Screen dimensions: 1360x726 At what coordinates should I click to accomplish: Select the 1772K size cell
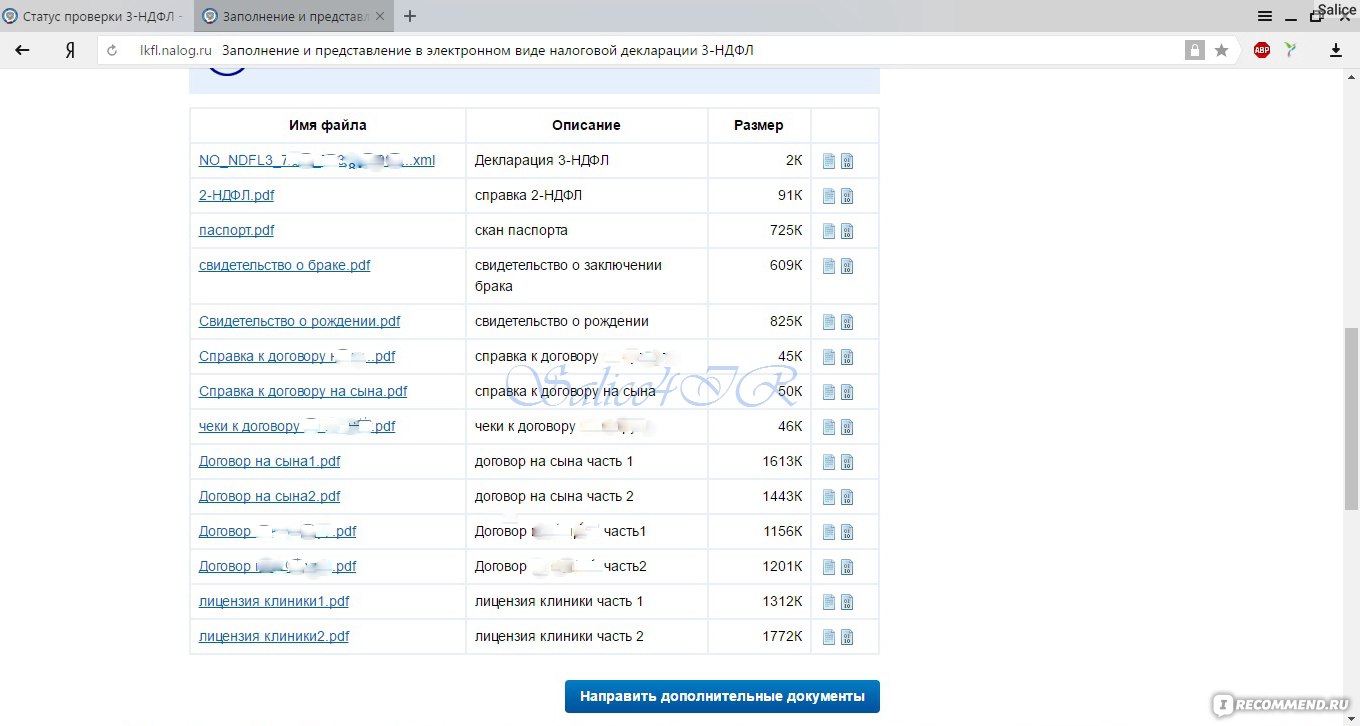[760, 636]
